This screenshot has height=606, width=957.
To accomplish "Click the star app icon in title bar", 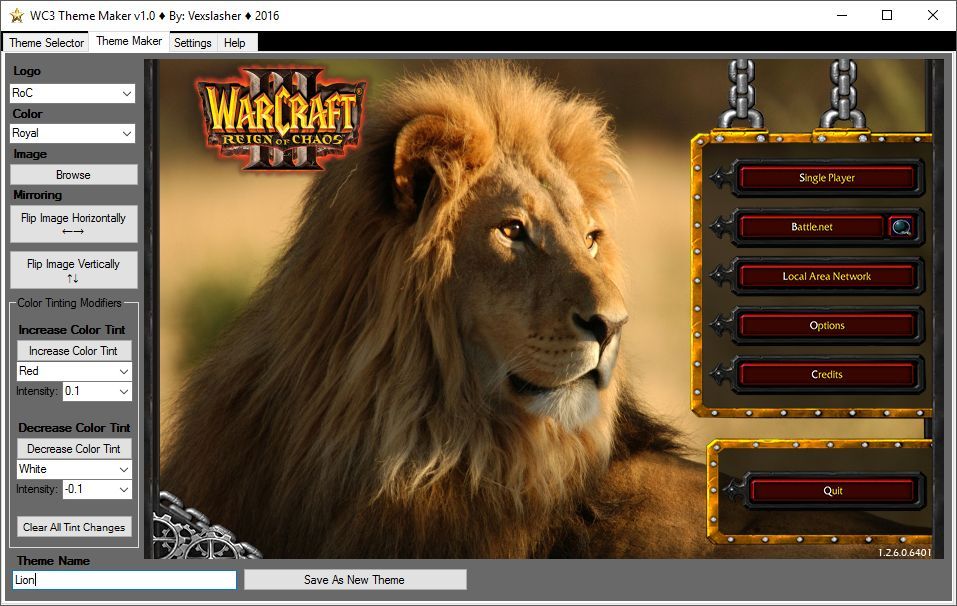I will pos(16,15).
